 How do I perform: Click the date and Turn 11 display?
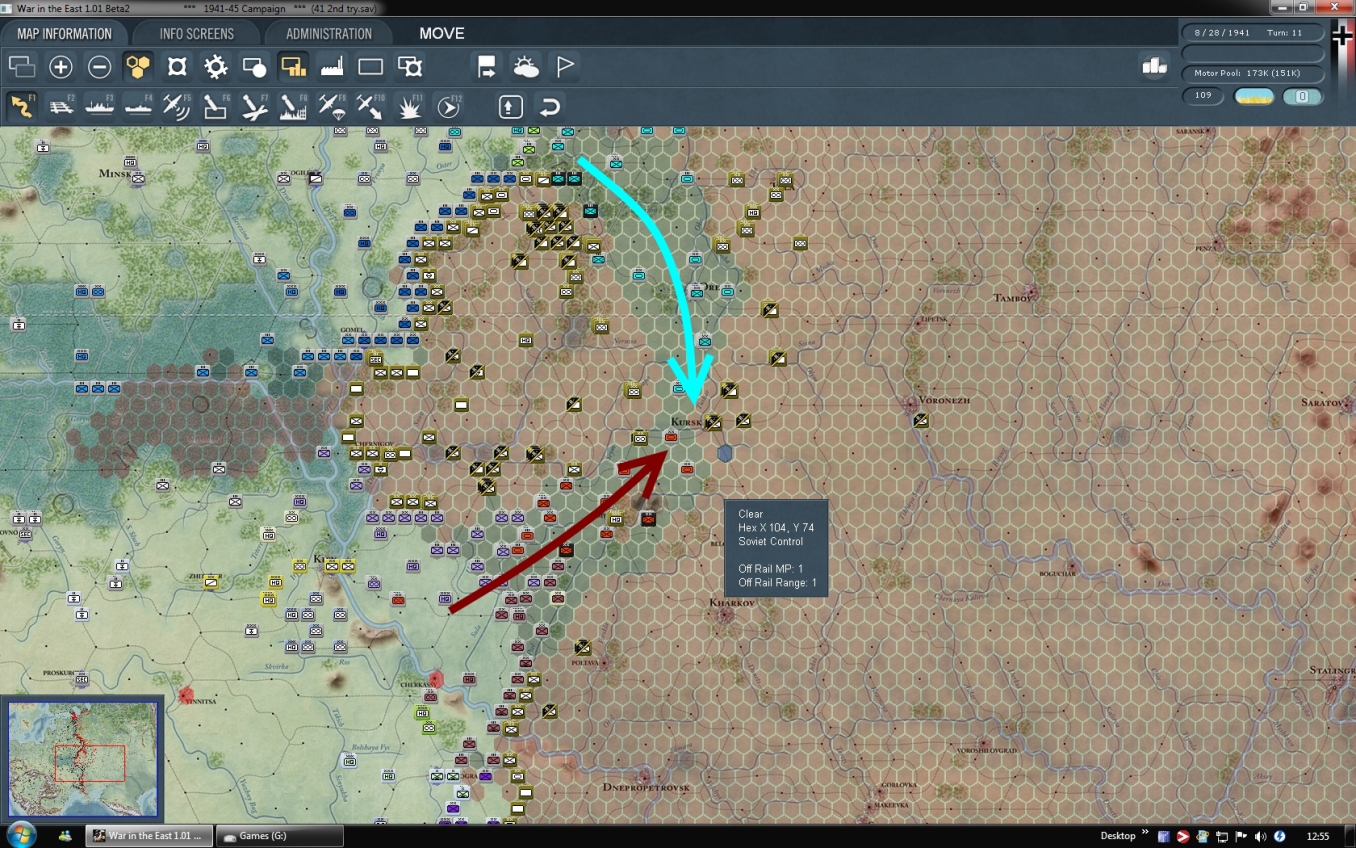(x=1253, y=33)
